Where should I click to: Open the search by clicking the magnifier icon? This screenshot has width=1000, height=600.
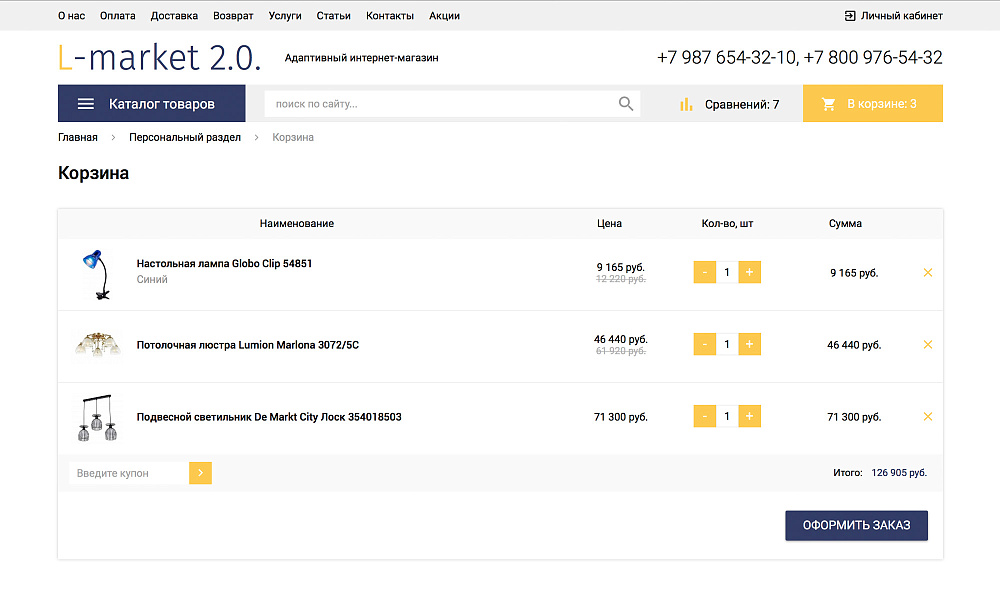(x=626, y=103)
